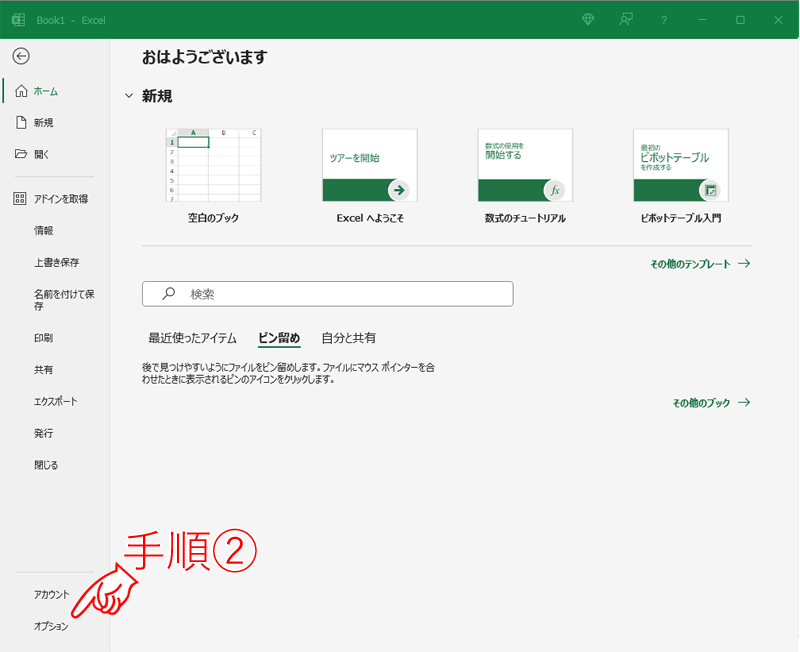
Task: Open help with the question mark icon
Action: coord(664,20)
